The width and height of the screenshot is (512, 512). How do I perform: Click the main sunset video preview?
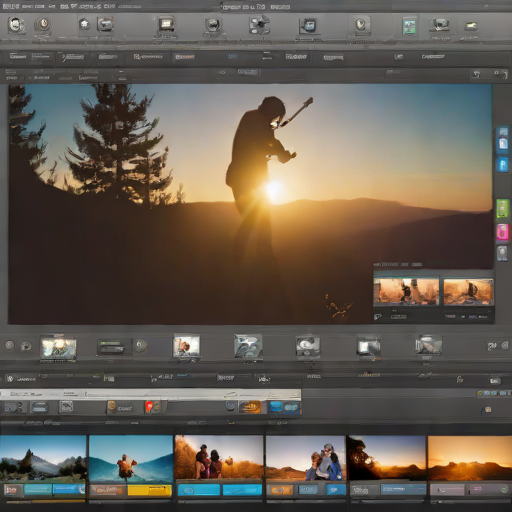(x=250, y=204)
